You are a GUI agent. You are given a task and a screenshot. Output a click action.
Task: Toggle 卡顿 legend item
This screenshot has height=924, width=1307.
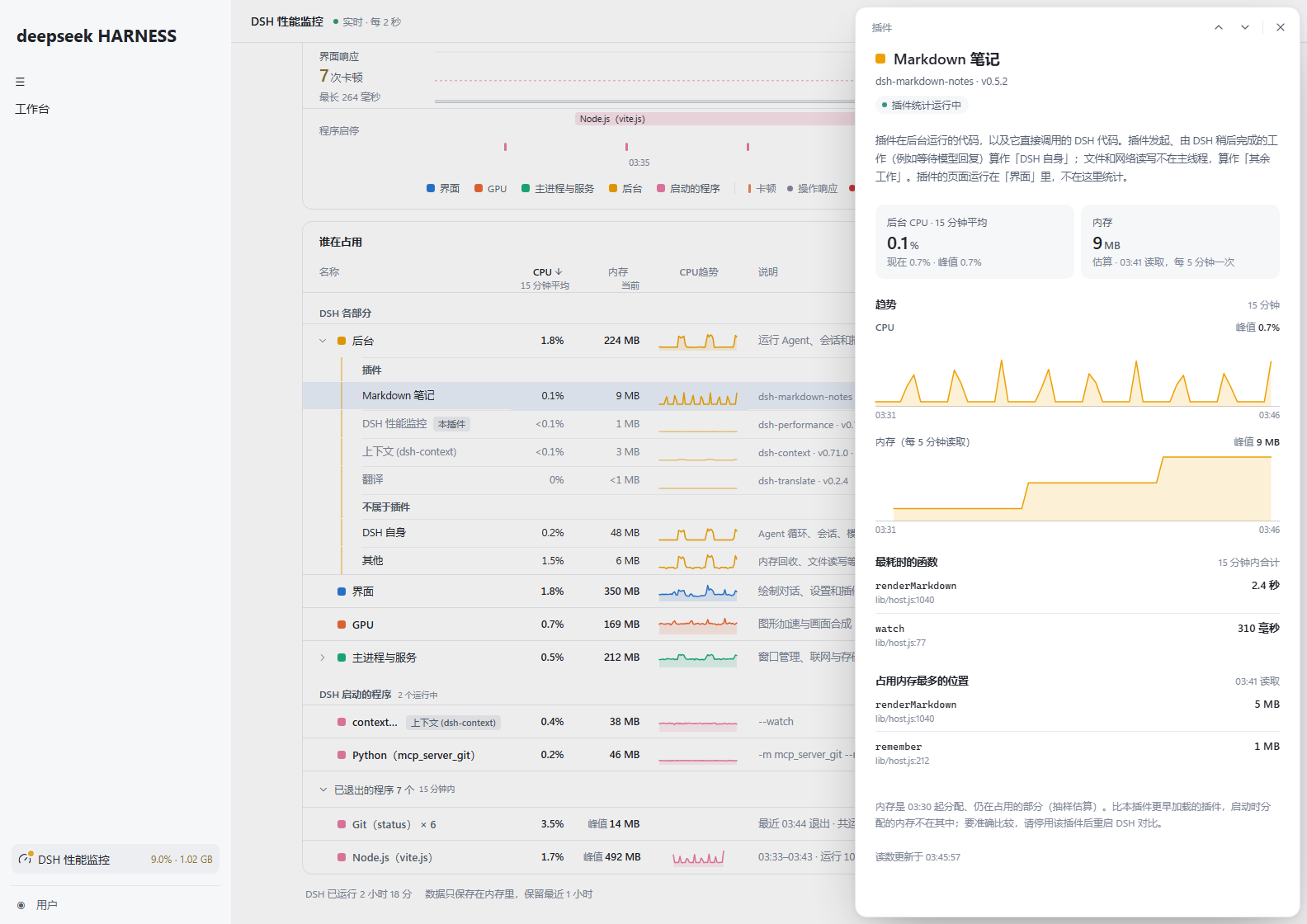(x=762, y=188)
